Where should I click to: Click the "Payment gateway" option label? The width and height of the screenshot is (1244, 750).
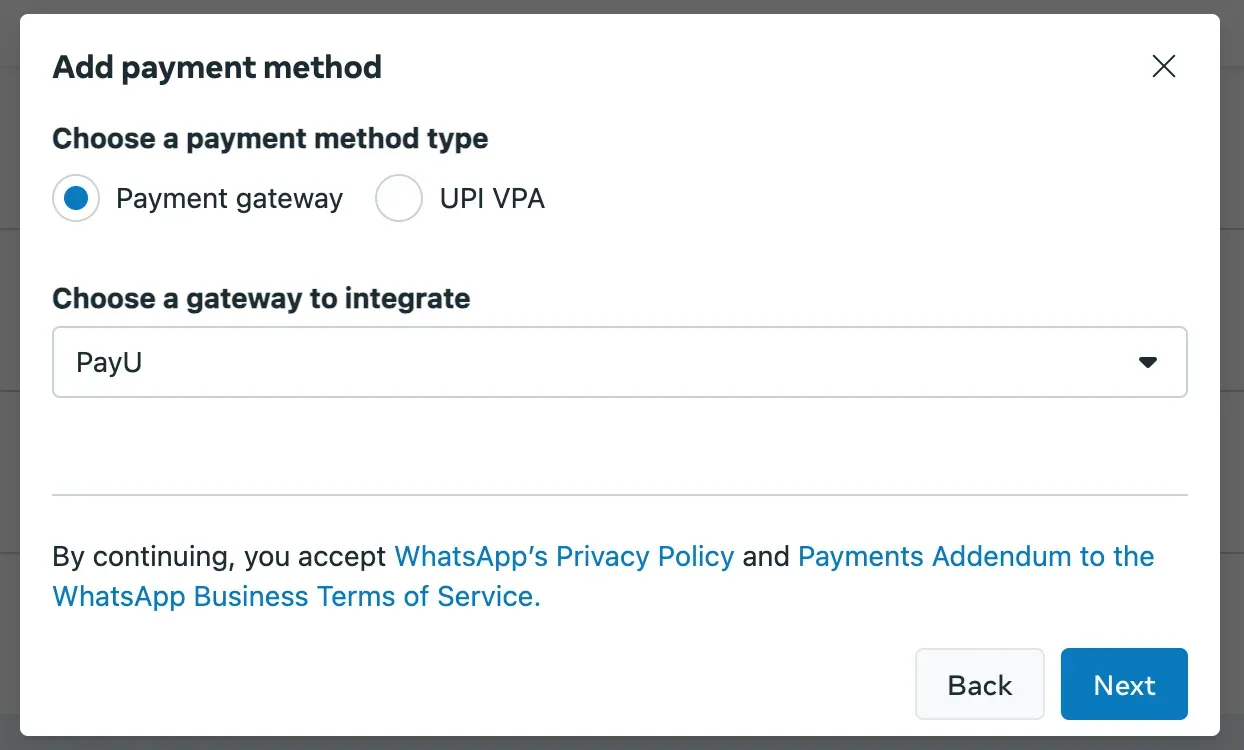[229, 199]
